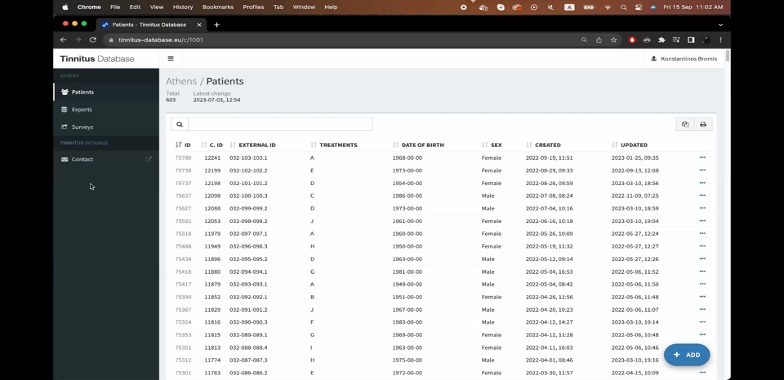Open the user menu for Konstantinos Bromis
Image resolution: width=784 pixels, height=380 pixels.
pyautogui.click(x=684, y=59)
